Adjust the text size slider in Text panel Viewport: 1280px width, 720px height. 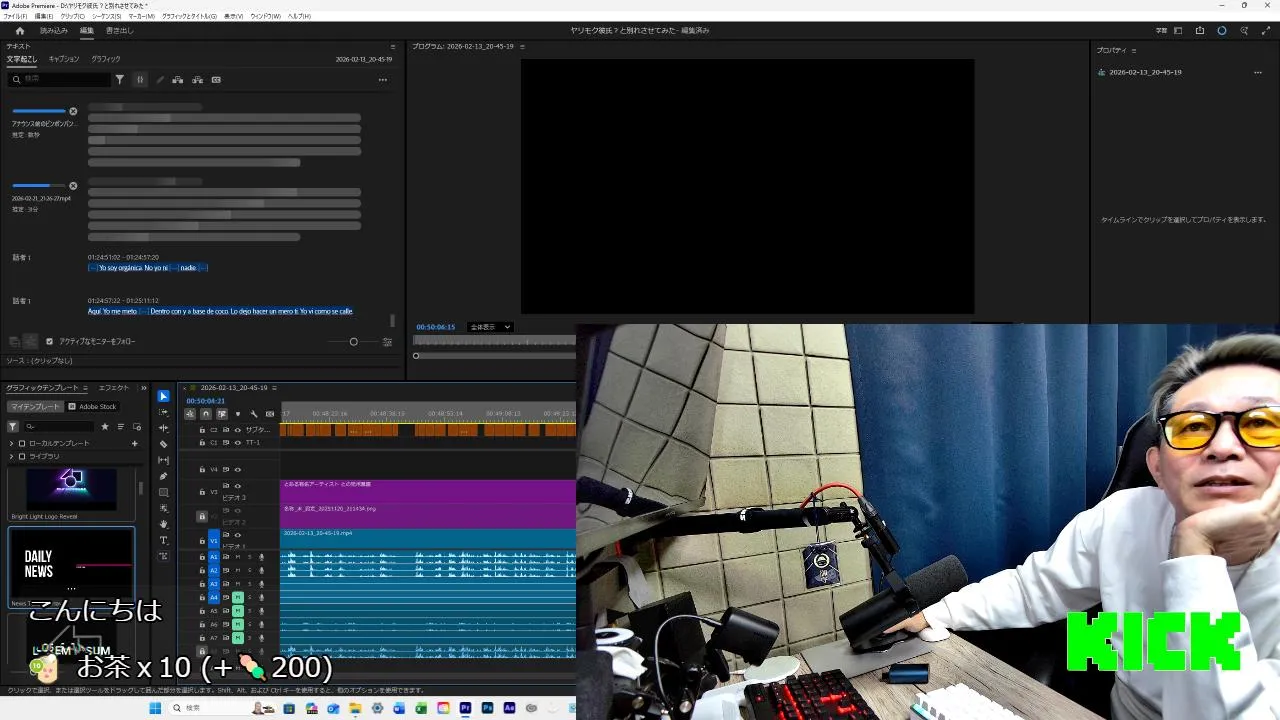(353, 342)
